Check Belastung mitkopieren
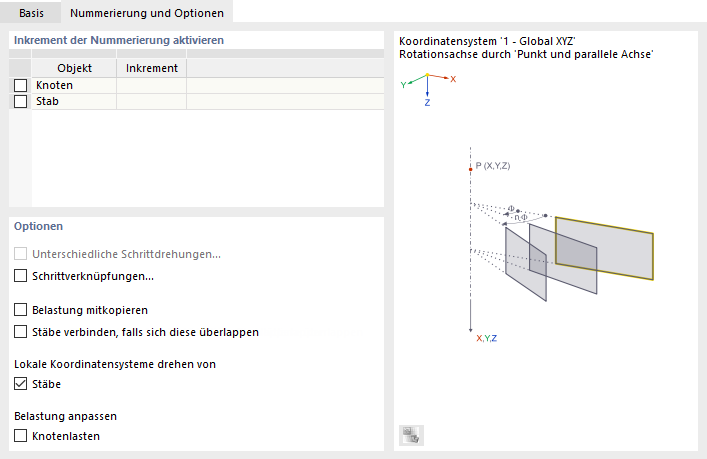The image size is (707, 459). tap(21, 310)
